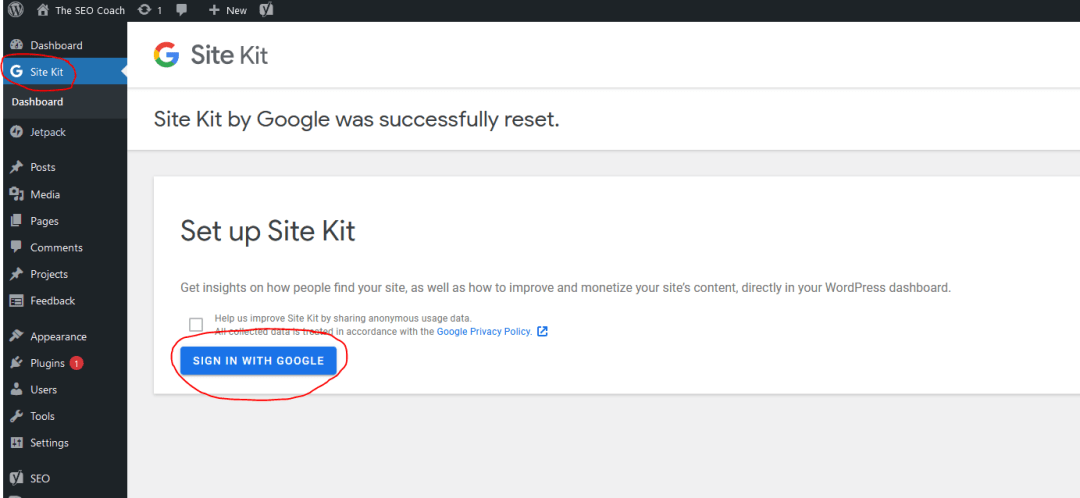This screenshot has height=498, width=1080.
Task: Go to the Posts menu
Action: tap(43, 167)
